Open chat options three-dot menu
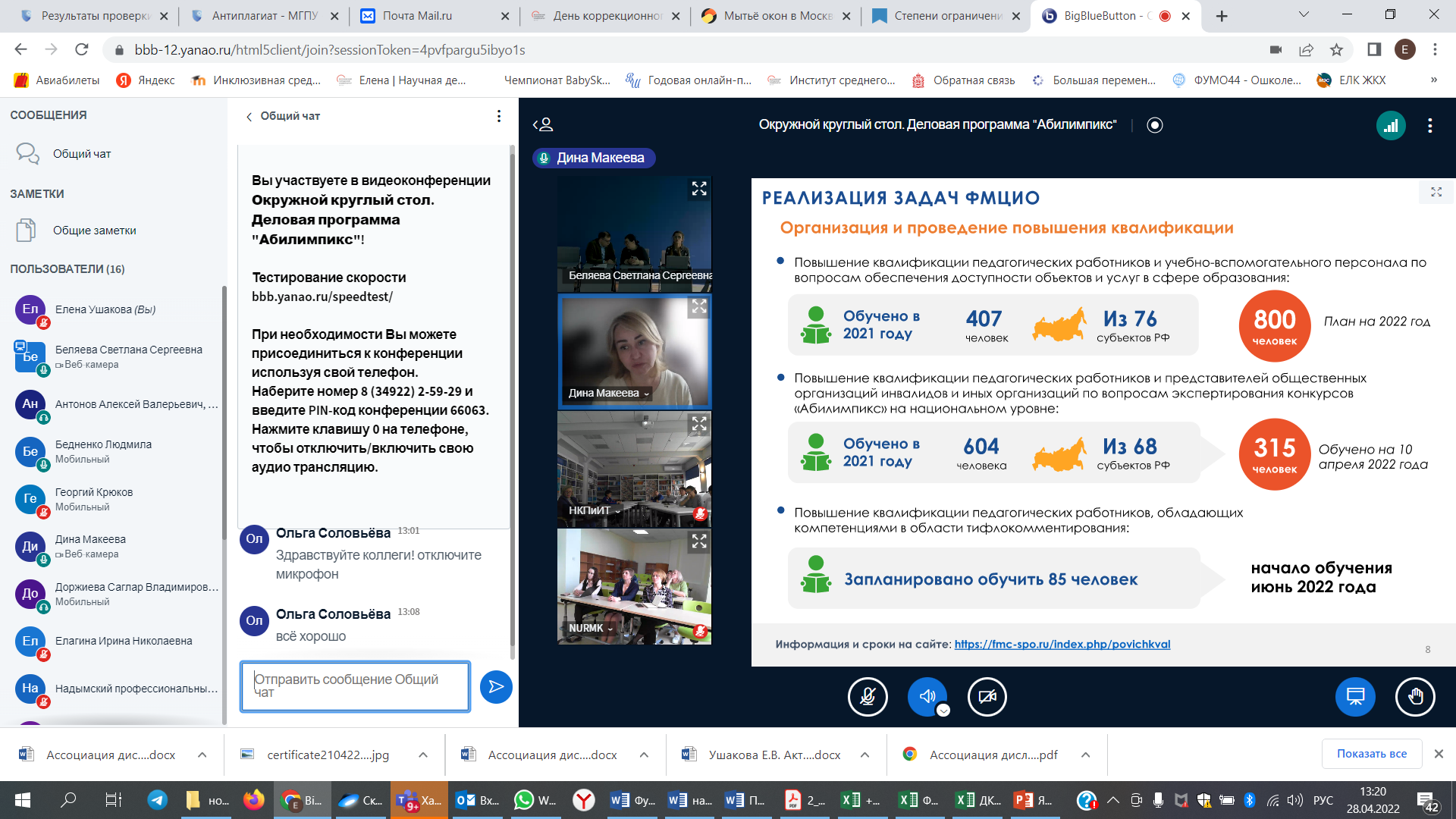The width and height of the screenshot is (1456, 819). click(x=498, y=116)
